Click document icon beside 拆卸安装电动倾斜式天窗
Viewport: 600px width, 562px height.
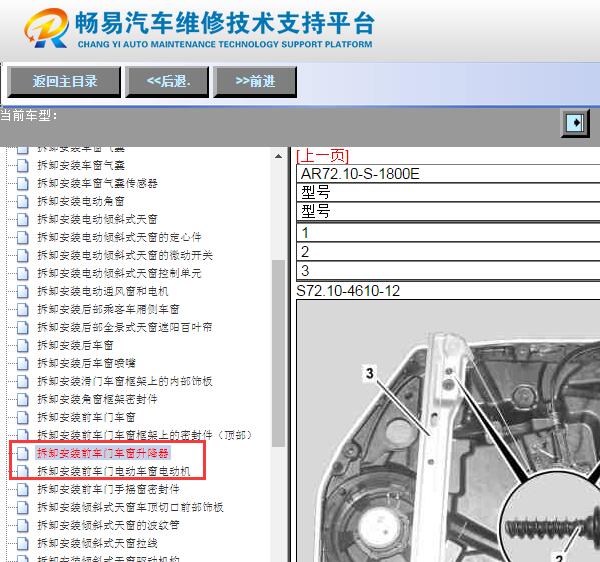click(23, 219)
